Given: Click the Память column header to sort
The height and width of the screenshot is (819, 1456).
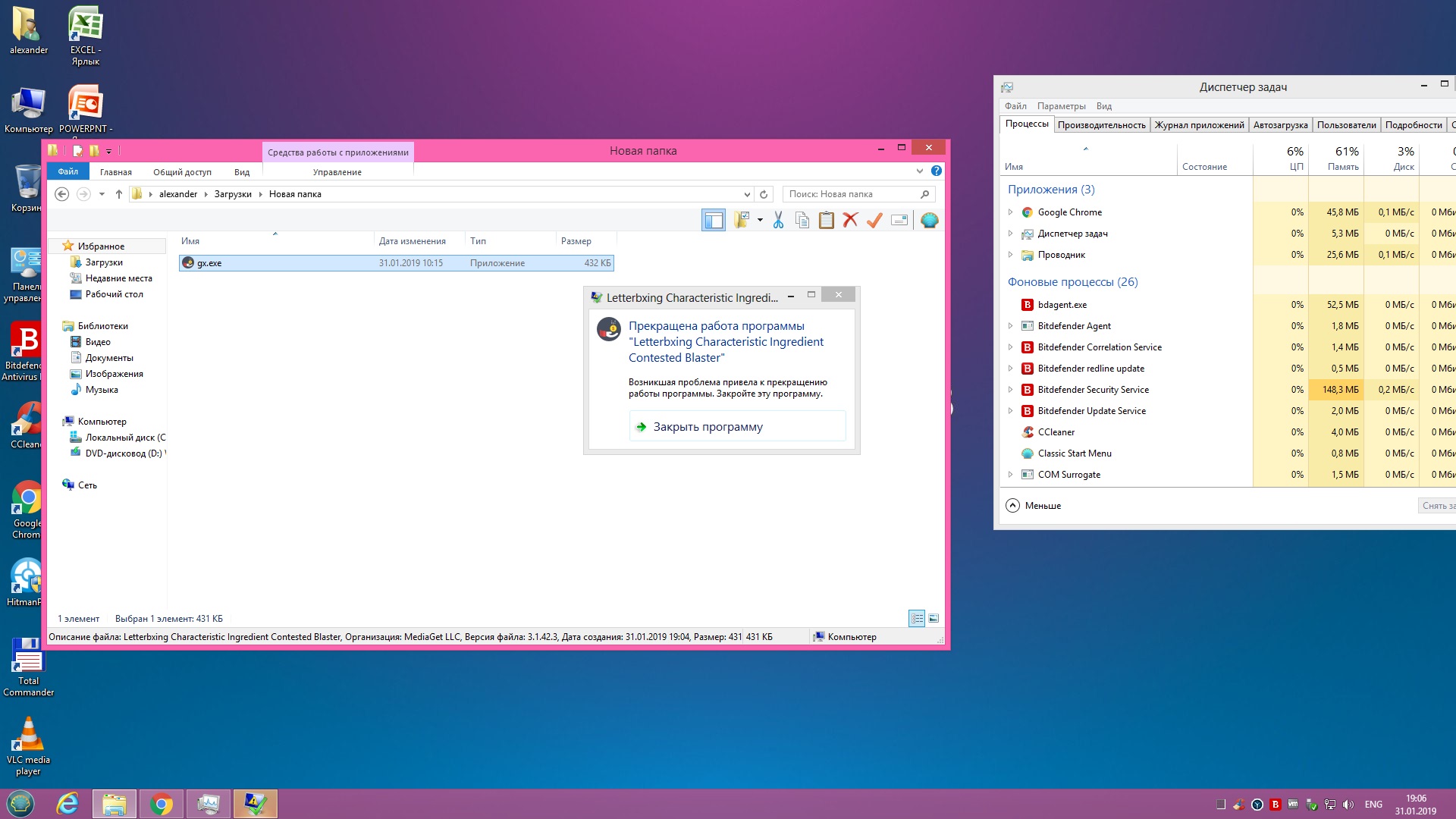Looking at the screenshot, I should click(x=1336, y=158).
